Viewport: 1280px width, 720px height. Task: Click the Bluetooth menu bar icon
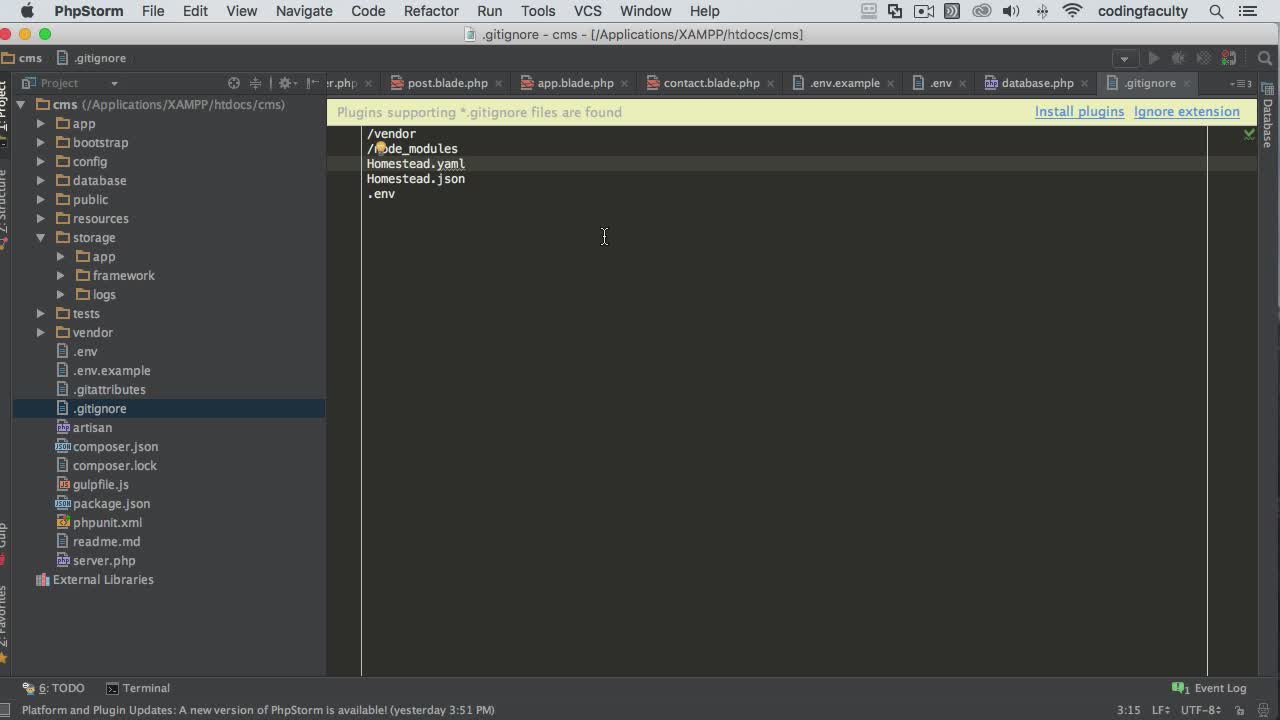[x=1042, y=11]
